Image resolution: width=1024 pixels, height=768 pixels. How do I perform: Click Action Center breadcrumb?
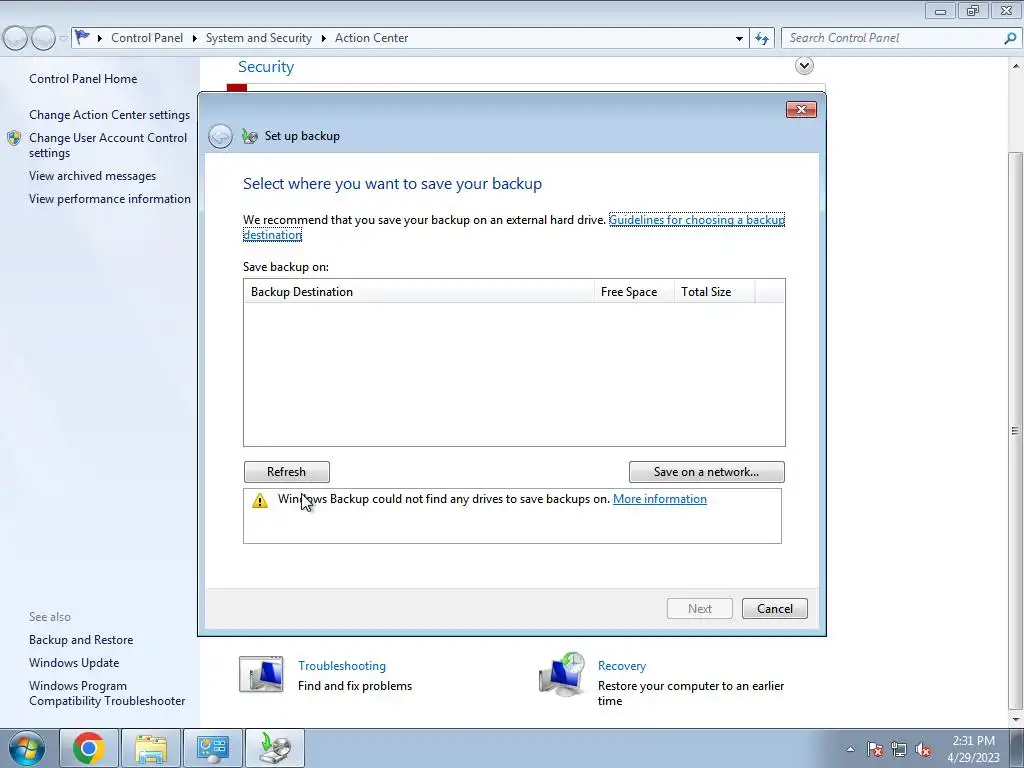tap(372, 38)
